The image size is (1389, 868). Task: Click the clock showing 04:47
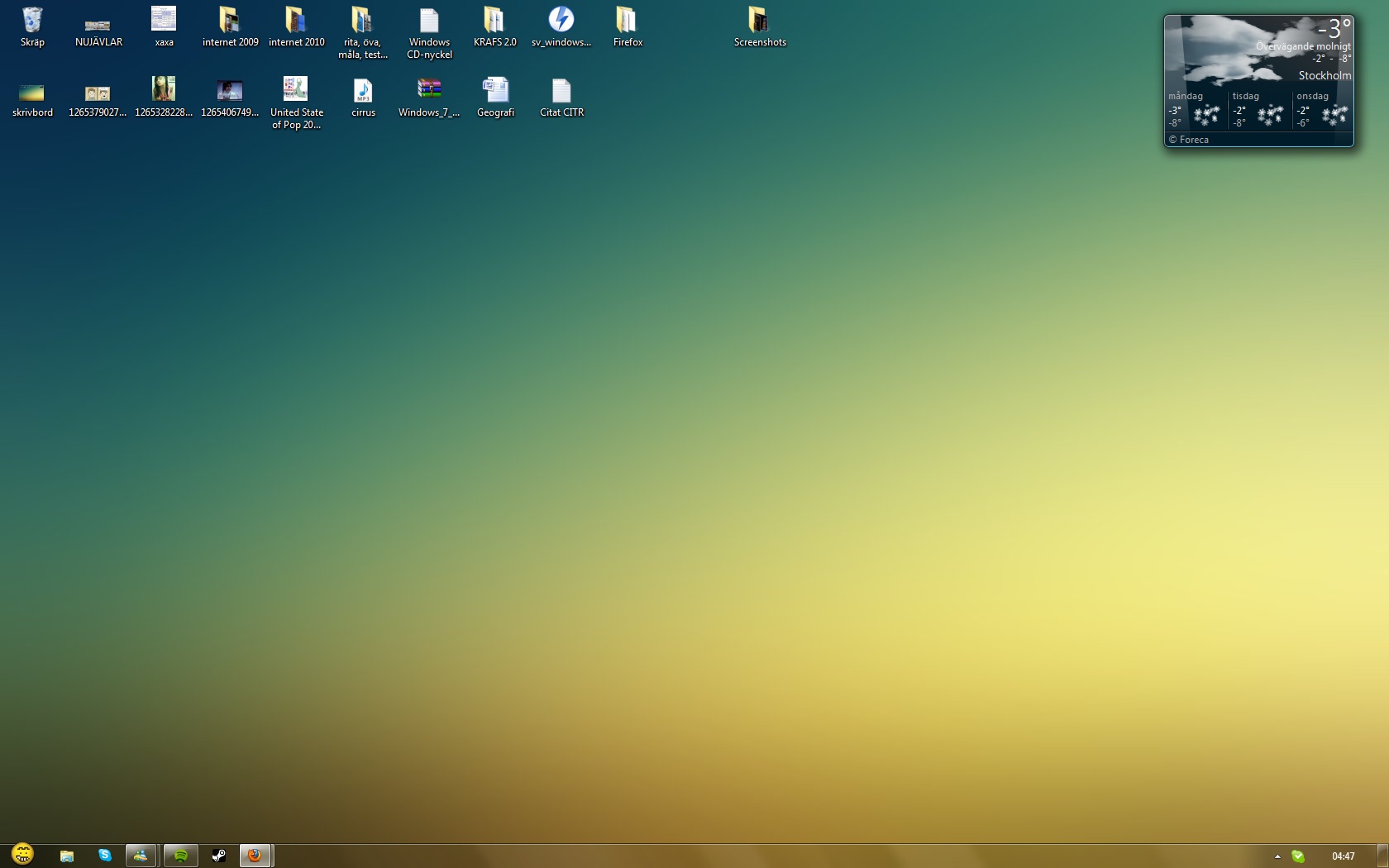pos(1343,856)
